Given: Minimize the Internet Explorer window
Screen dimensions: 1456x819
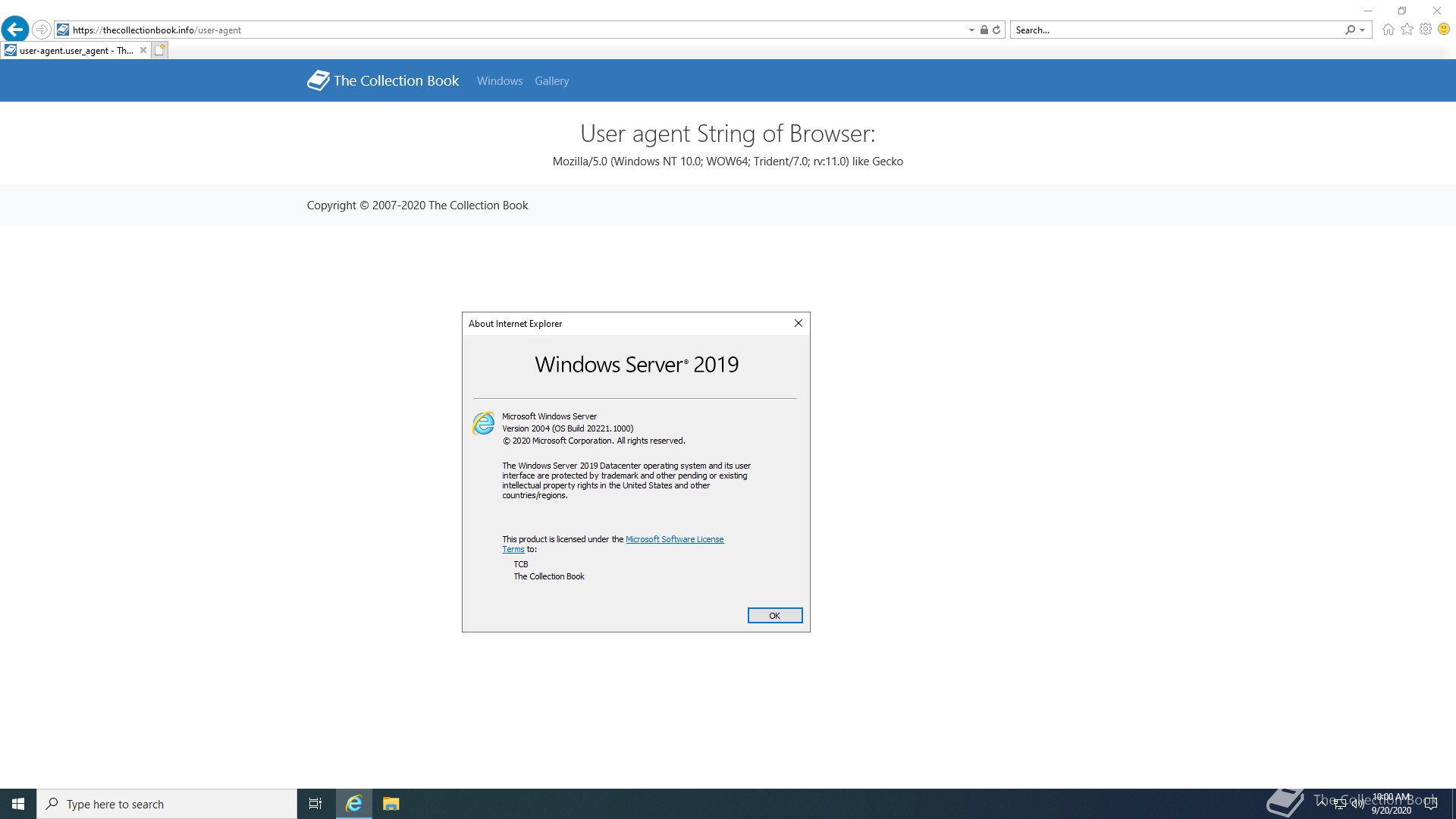Looking at the screenshot, I should 1368,11.
